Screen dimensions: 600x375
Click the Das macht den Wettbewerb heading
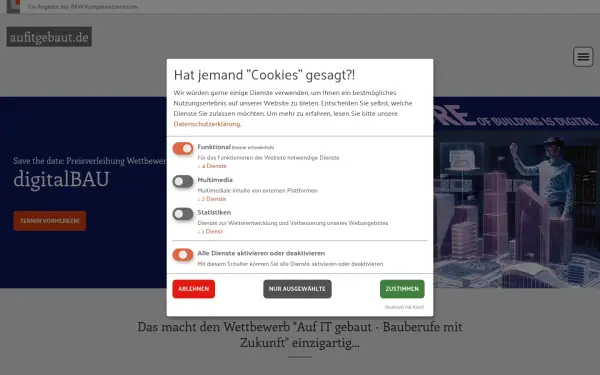coord(300,334)
